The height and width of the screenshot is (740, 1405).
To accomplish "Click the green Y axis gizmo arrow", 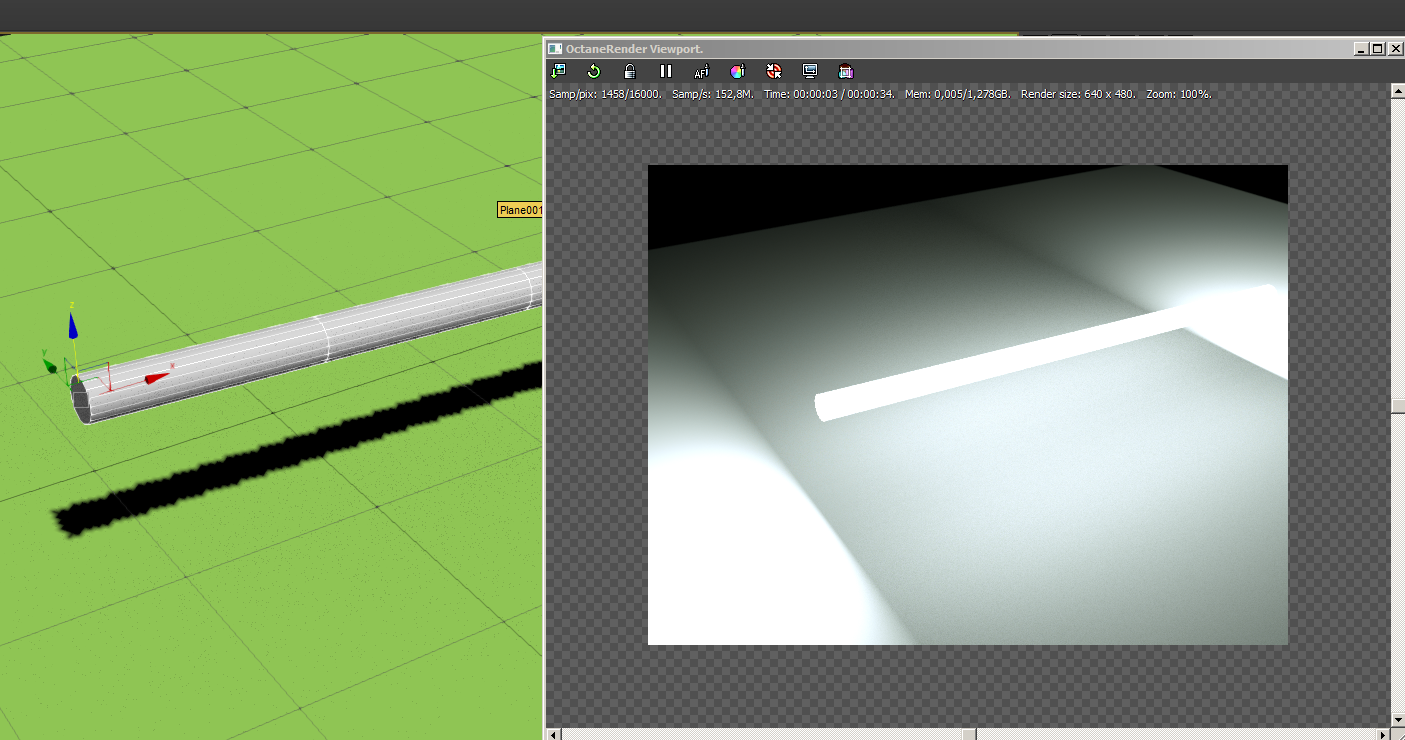I will coord(51,367).
